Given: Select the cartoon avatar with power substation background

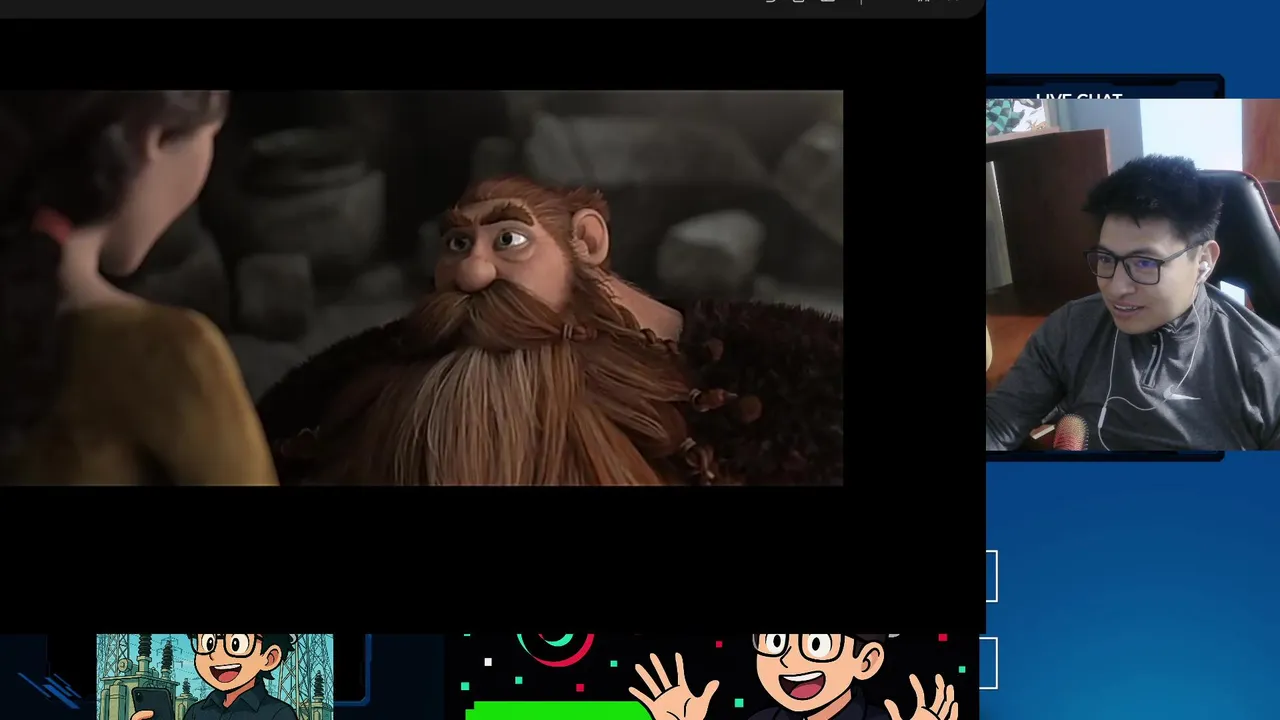Looking at the screenshot, I should click(215, 677).
